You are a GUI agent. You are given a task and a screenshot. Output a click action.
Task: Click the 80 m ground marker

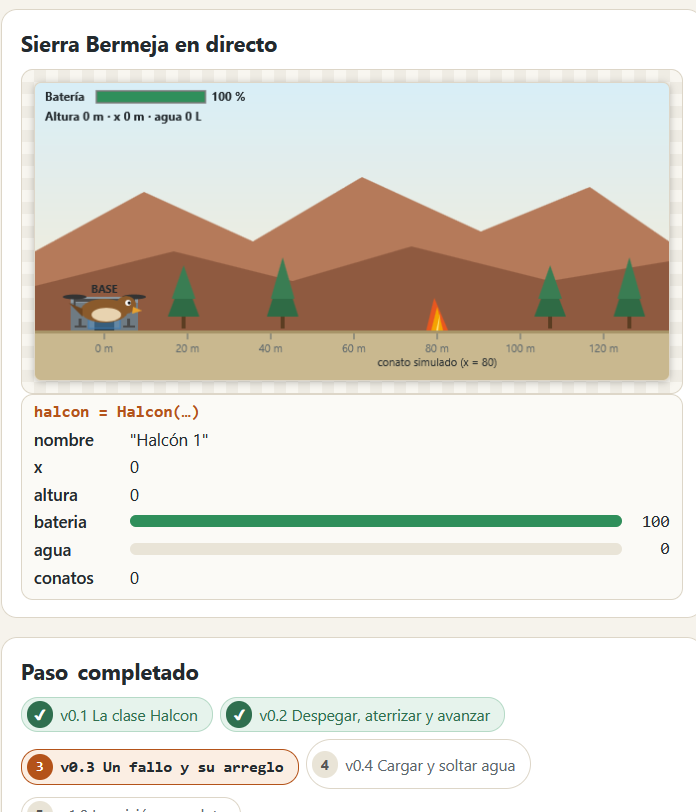click(x=437, y=348)
